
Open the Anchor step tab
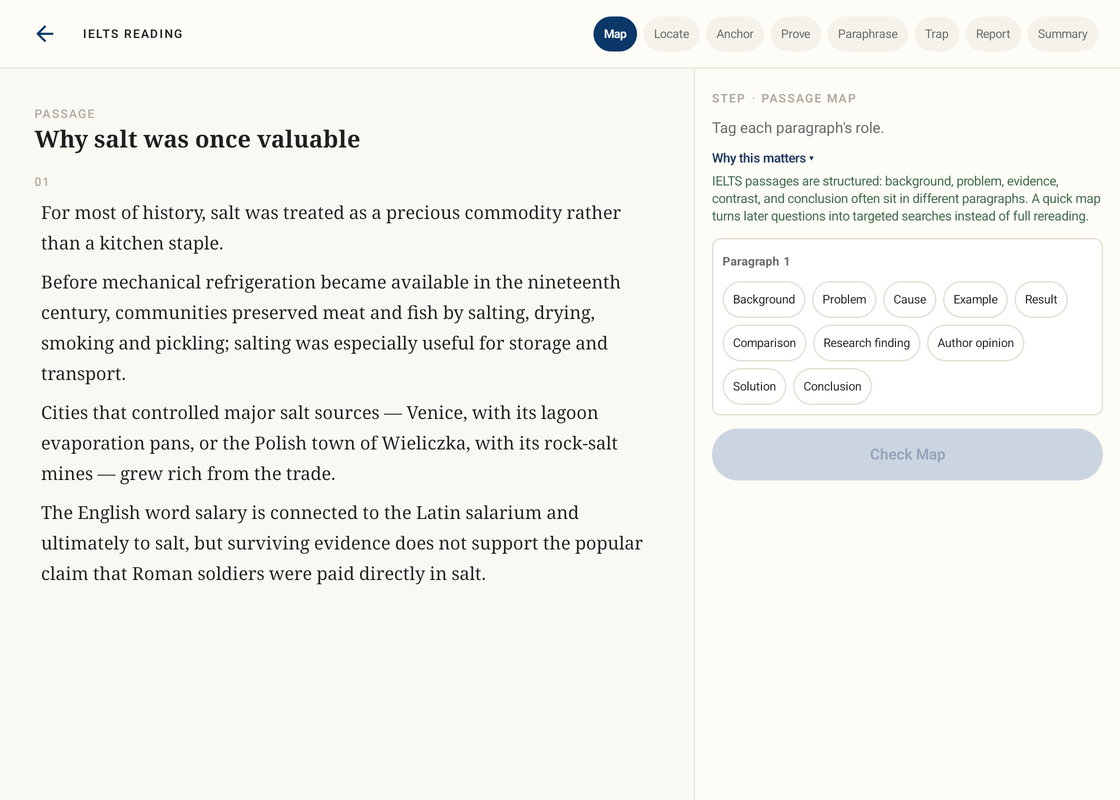(735, 34)
